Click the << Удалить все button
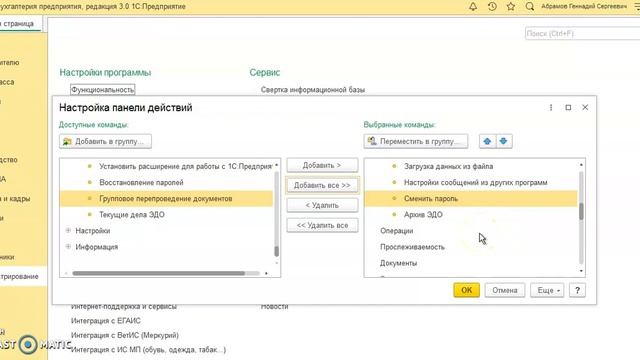Screen dimensions: 640x360 (x=322, y=225)
